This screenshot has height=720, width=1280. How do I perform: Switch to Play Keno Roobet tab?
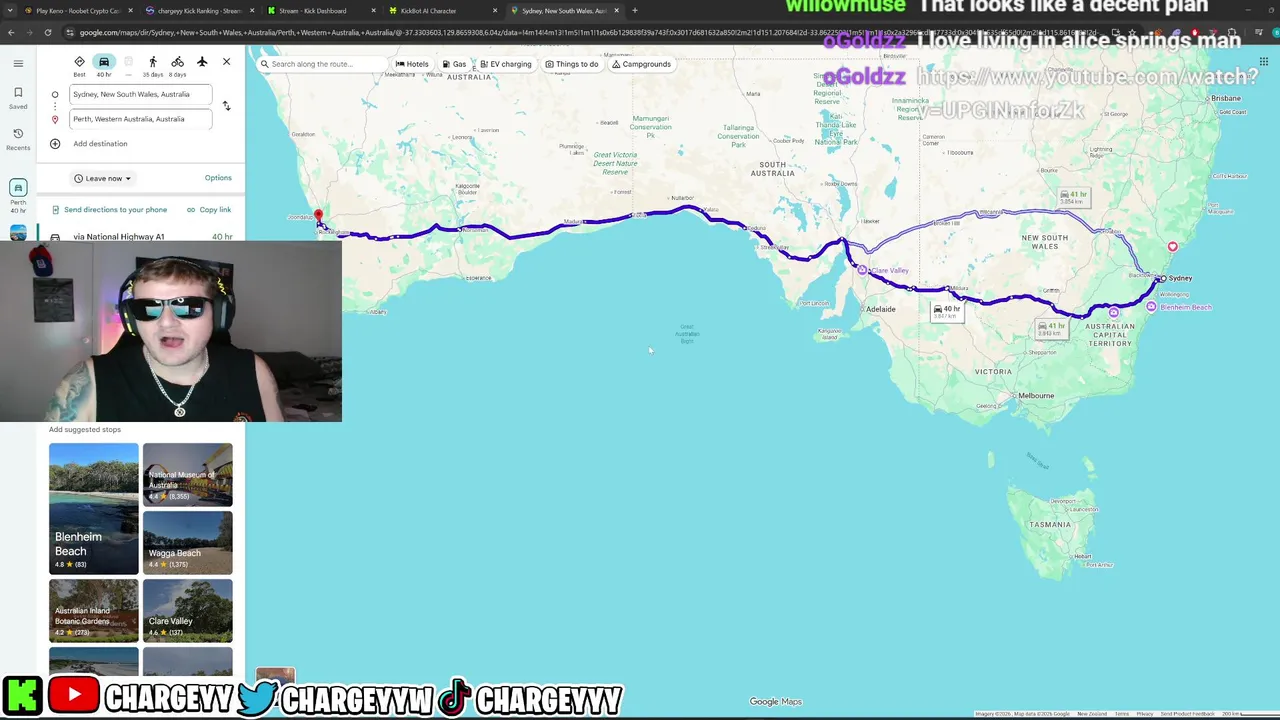click(x=77, y=11)
